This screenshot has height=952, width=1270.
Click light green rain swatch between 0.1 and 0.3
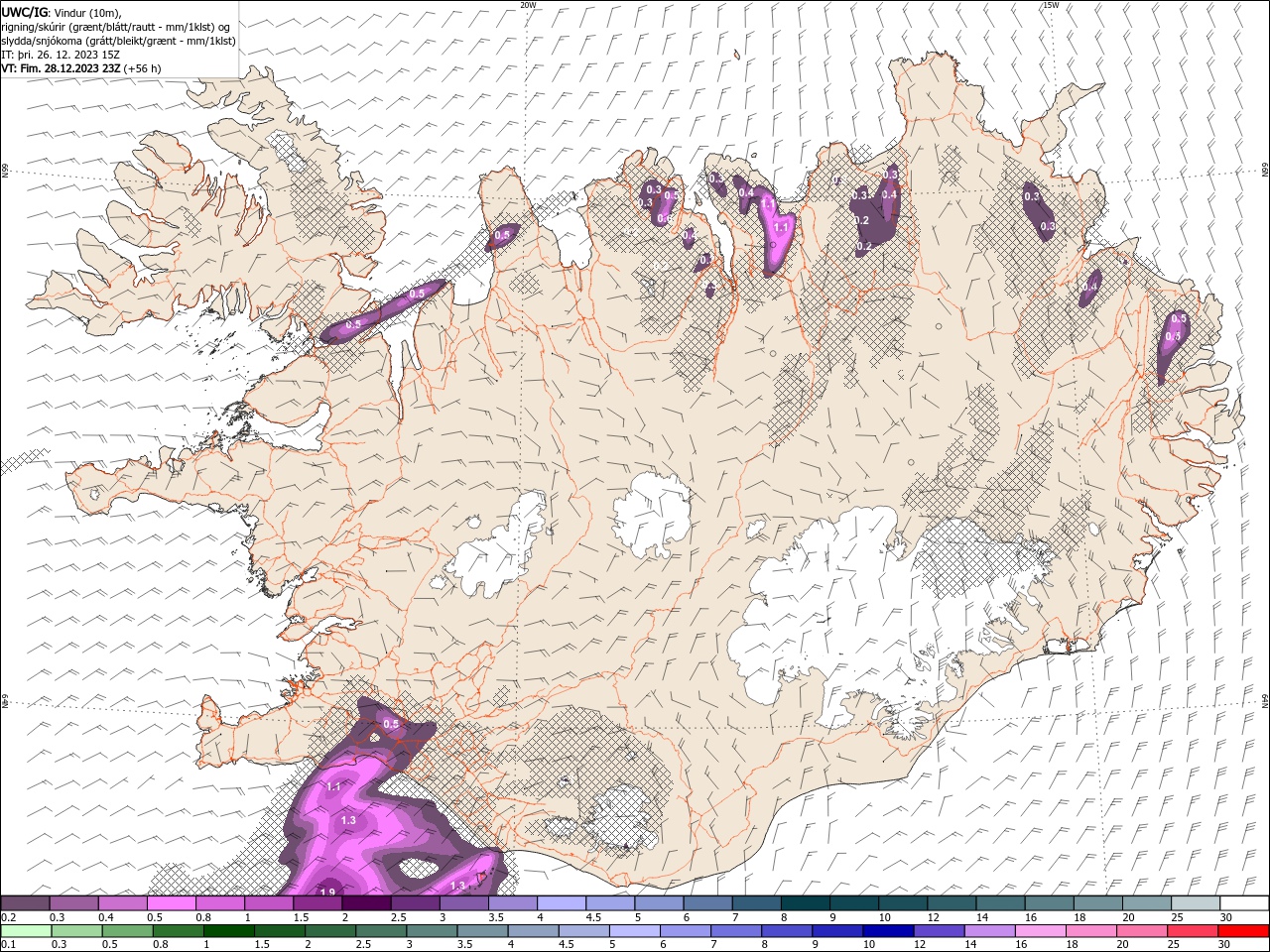tap(25, 931)
